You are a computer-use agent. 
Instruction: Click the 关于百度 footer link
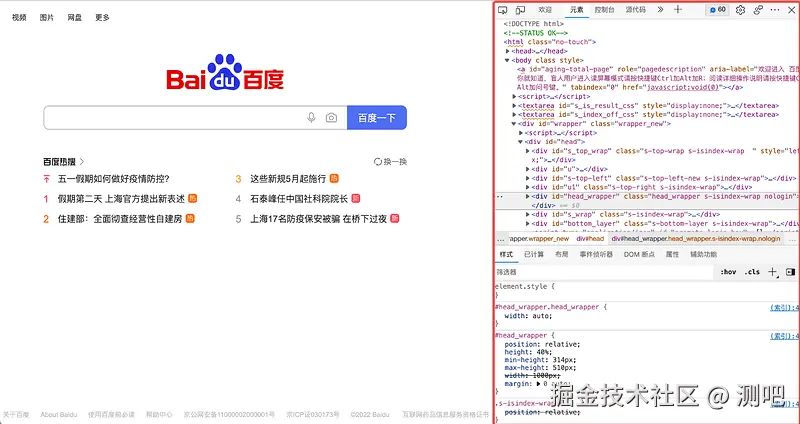coord(16,415)
